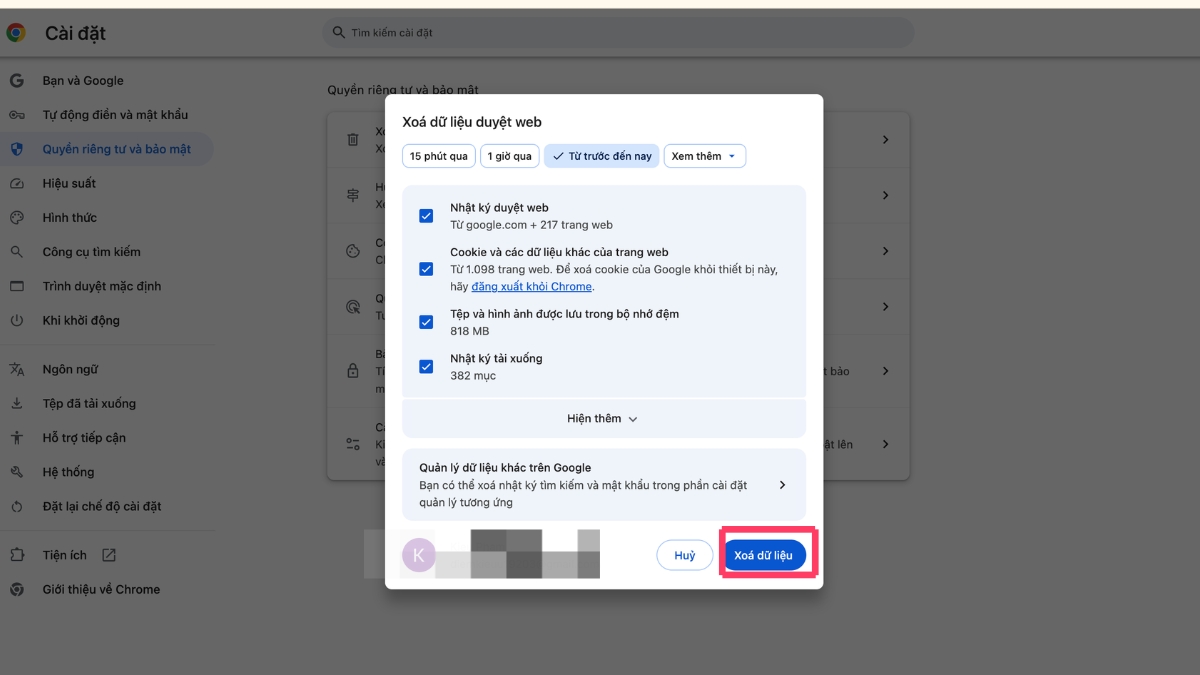Open Quản lý dữ liệu khác trên Google arrow
The image size is (1200, 675).
click(x=782, y=485)
